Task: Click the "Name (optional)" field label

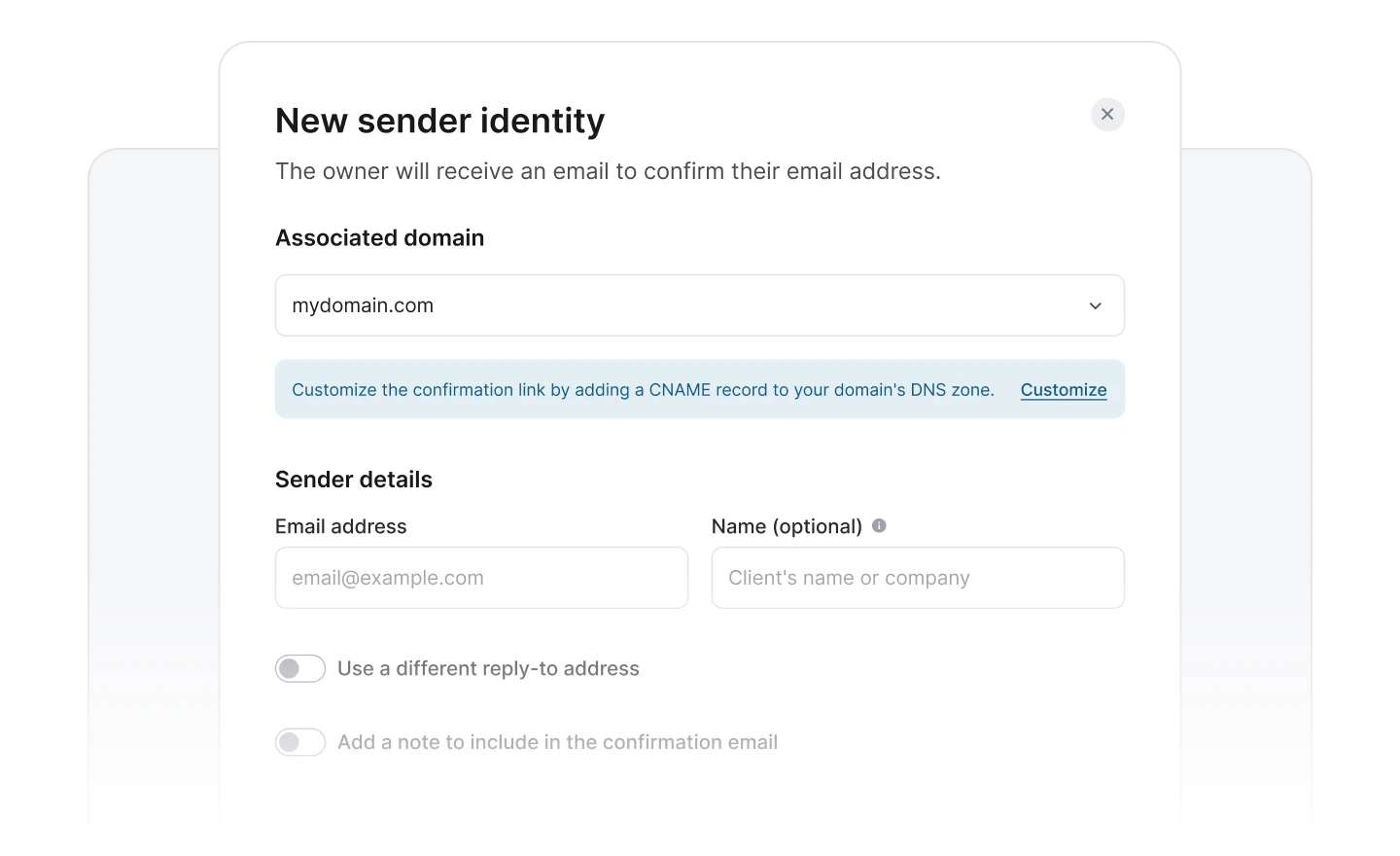Action: point(787,526)
